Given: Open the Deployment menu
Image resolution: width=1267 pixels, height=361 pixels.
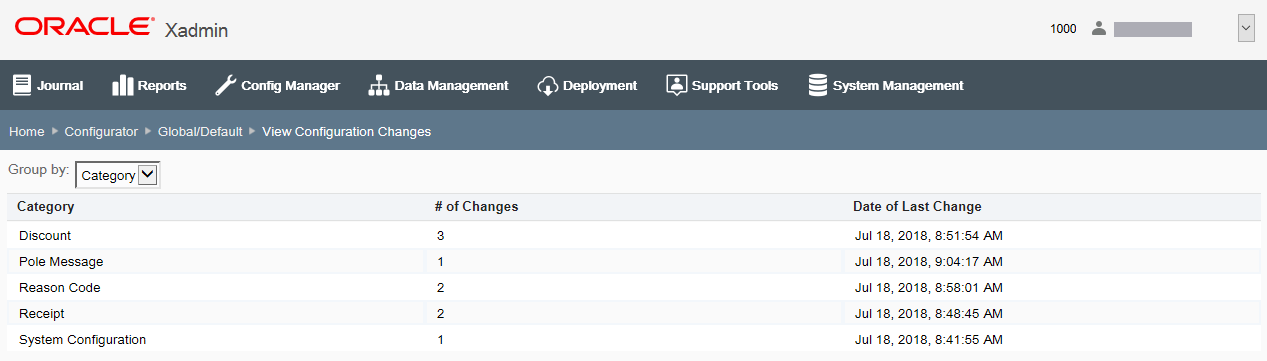Looking at the screenshot, I should (587, 85).
